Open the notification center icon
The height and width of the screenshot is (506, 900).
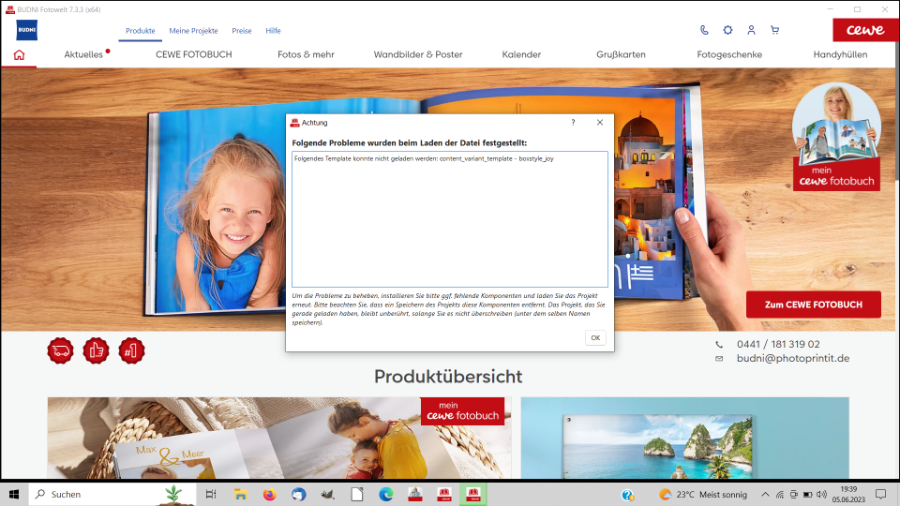pyautogui.click(x=880, y=494)
